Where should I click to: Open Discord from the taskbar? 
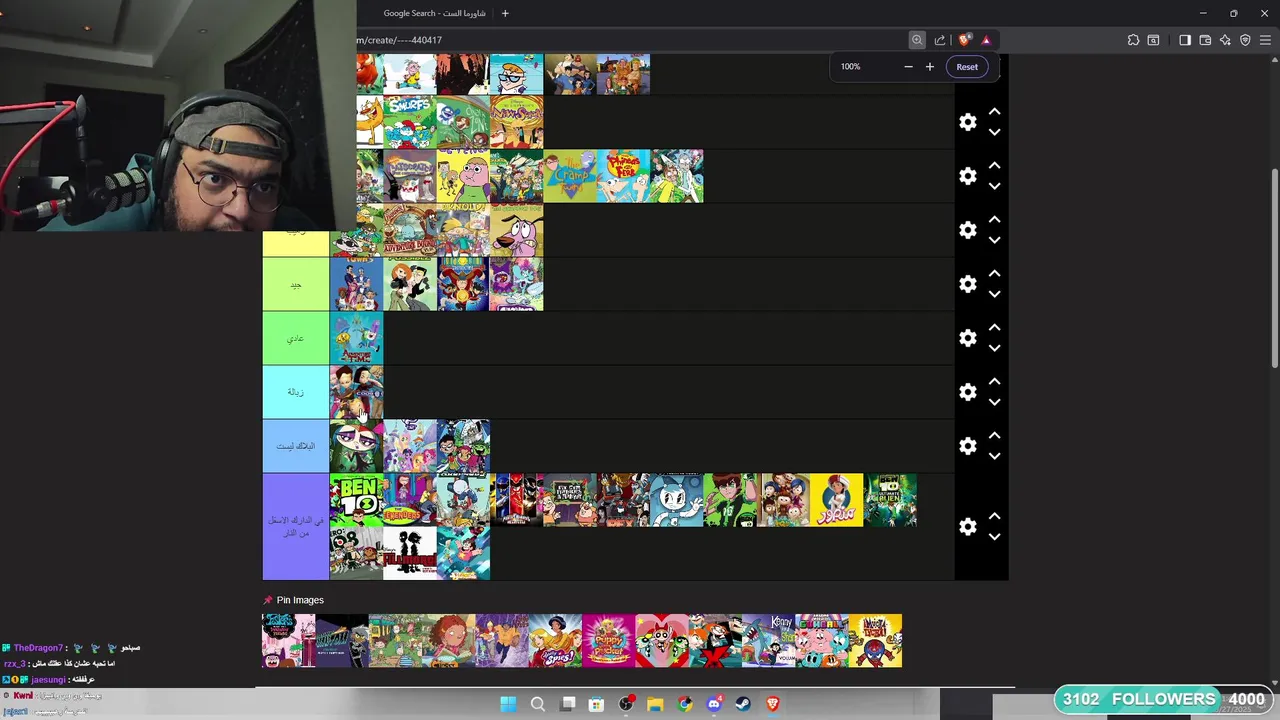pos(714,704)
